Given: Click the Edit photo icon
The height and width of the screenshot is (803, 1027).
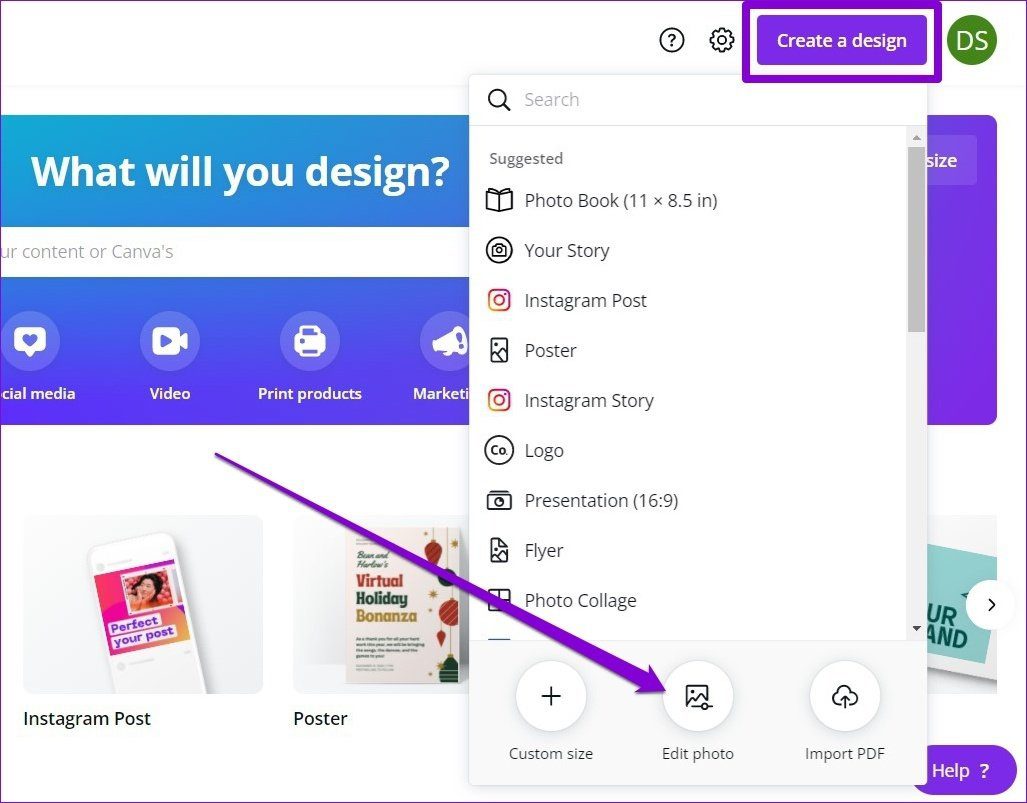Looking at the screenshot, I should pyautogui.click(x=698, y=696).
